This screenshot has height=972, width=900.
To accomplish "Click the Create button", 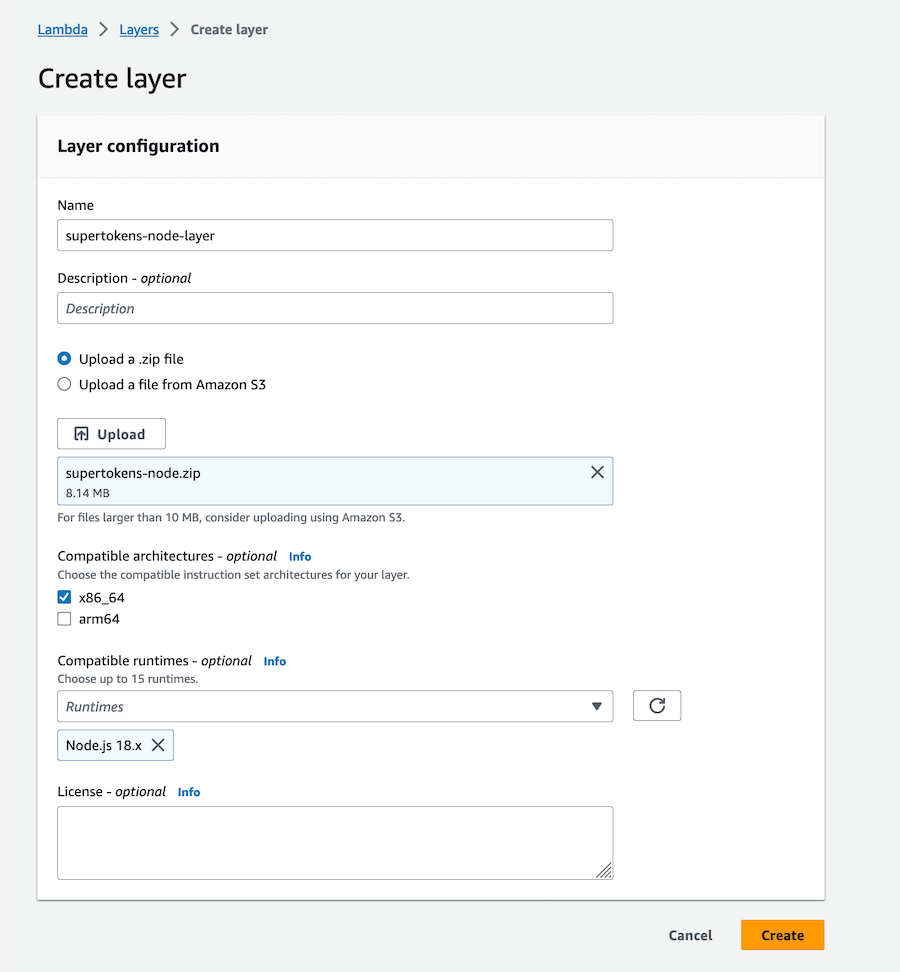I will [x=782, y=935].
